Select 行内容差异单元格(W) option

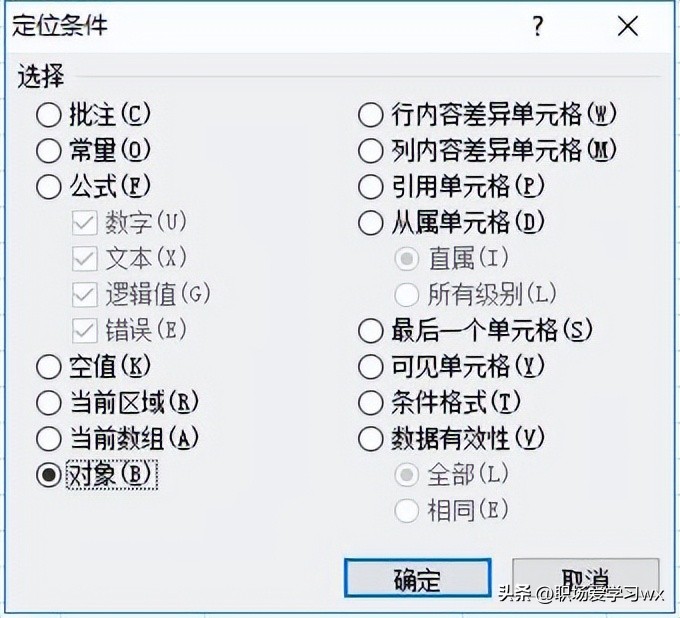(371, 114)
